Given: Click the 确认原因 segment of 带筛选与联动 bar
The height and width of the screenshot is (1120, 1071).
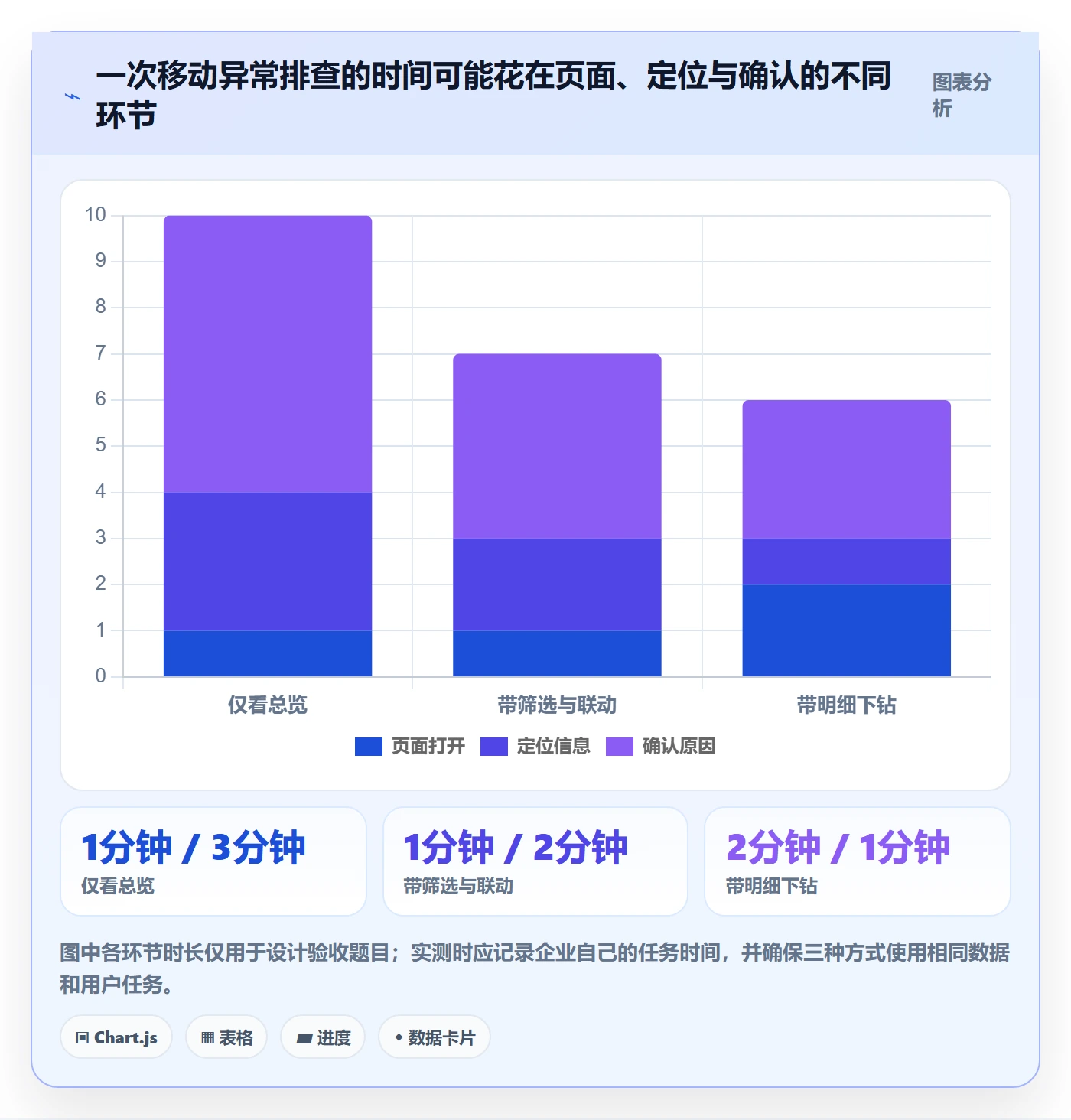Looking at the screenshot, I should pos(557,446).
